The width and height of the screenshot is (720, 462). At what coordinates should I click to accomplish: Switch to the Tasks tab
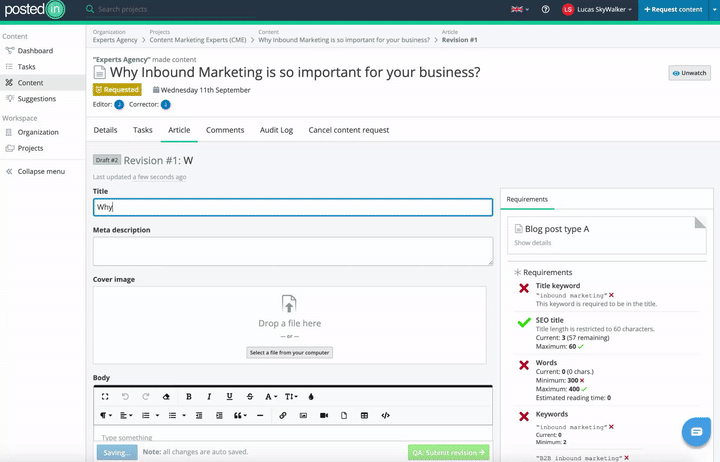pyautogui.click(x=142, y=130)
